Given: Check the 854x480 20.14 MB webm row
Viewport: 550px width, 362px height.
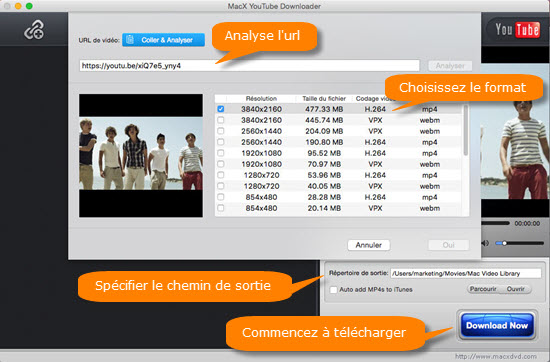Looking at the screenshot, I should pyautogui.click(x=221, y=208).
